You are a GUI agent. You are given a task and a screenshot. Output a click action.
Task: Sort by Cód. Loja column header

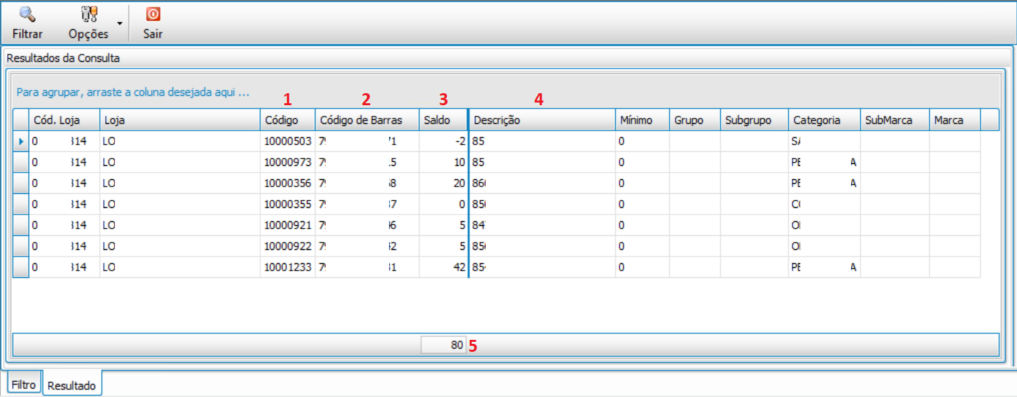click(64, 120)
